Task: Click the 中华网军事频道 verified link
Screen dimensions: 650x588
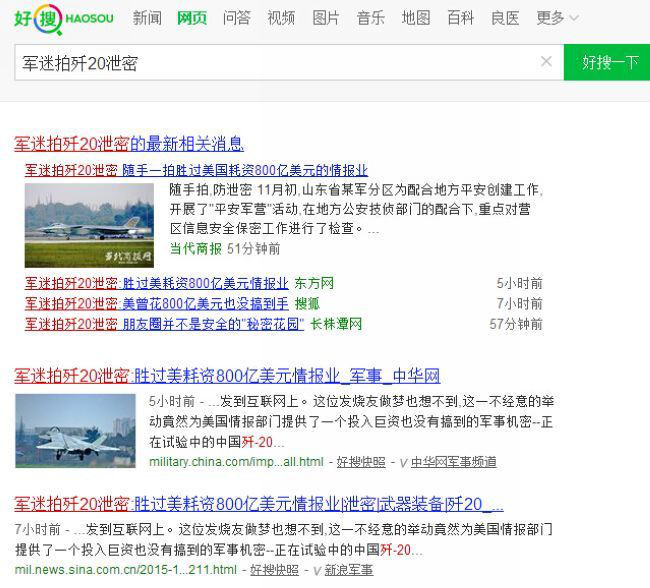Action: 454,462
